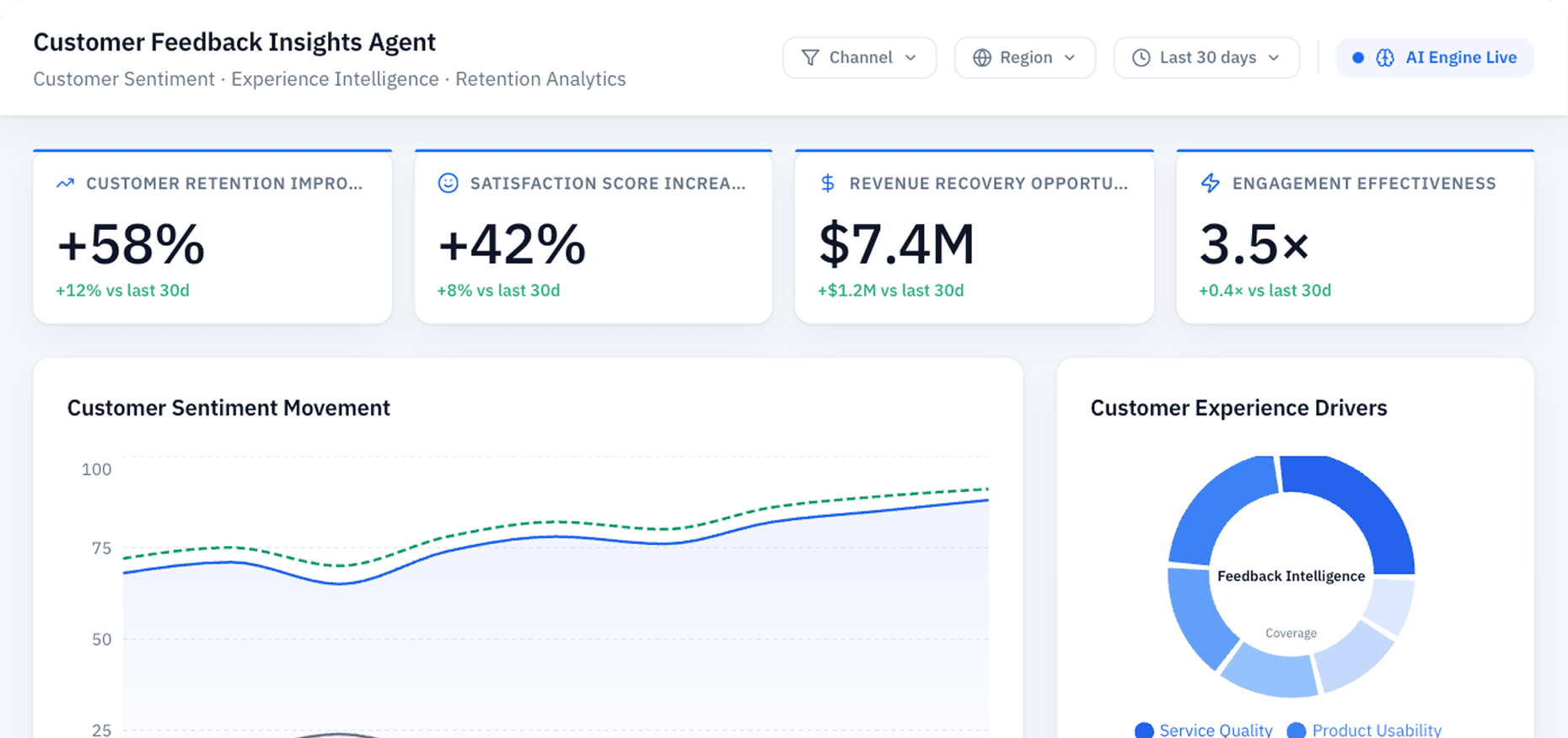Image resolution: width=1568 pixels, height=738 pixels.
Task: Click the Experience Intelligence subtitle text
Action: (335, 79)
